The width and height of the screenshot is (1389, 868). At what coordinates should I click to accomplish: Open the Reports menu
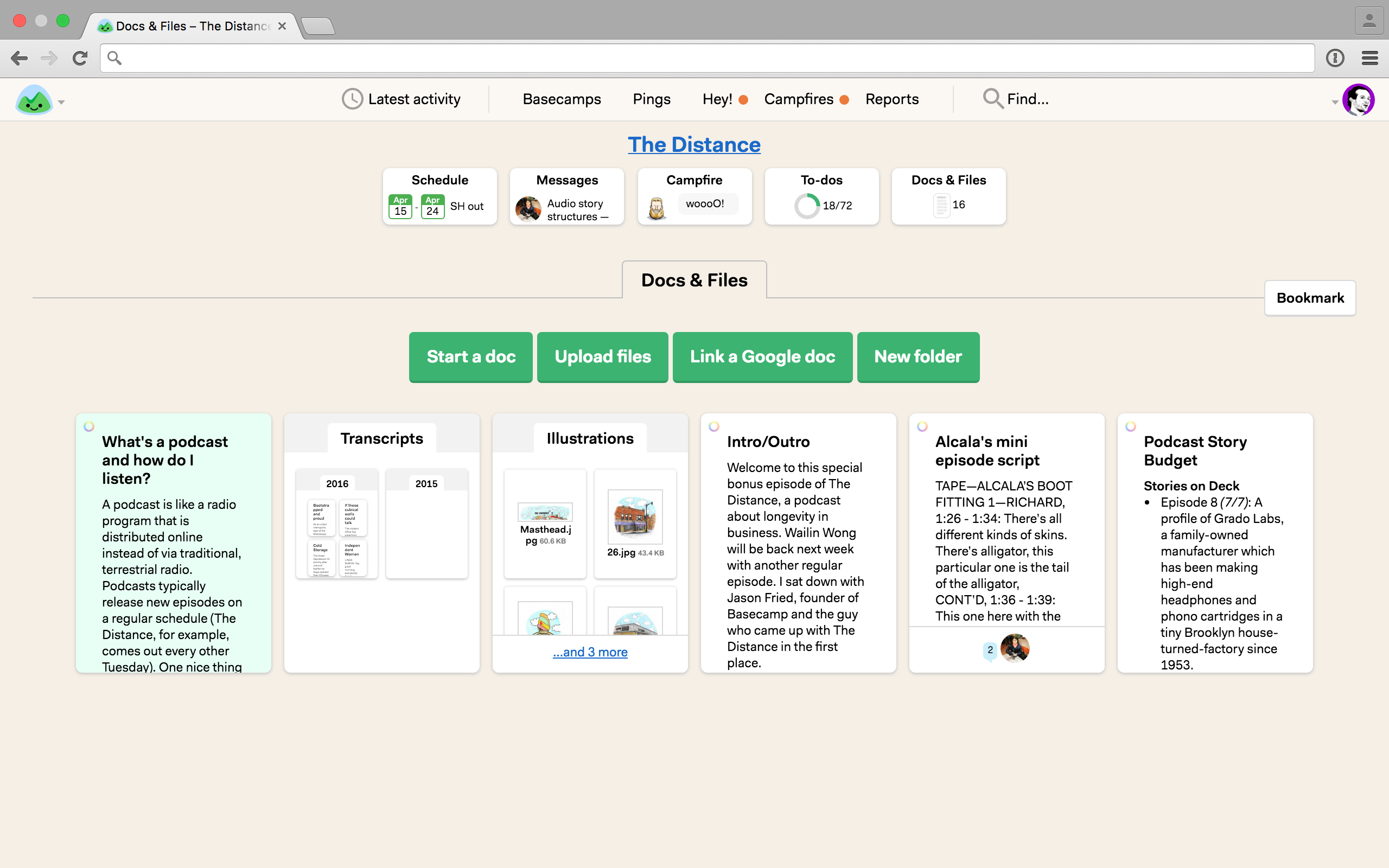[x=892, y=99]
